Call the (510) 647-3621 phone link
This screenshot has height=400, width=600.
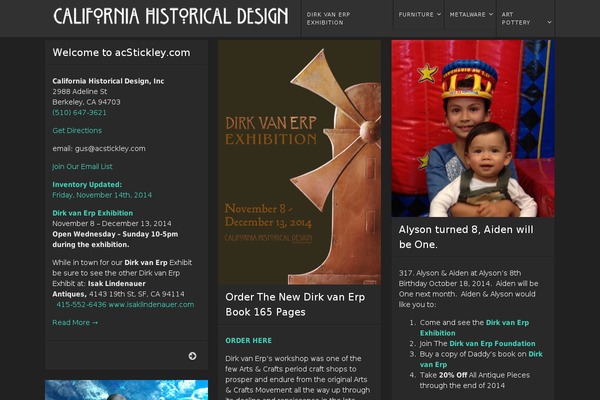79,113
